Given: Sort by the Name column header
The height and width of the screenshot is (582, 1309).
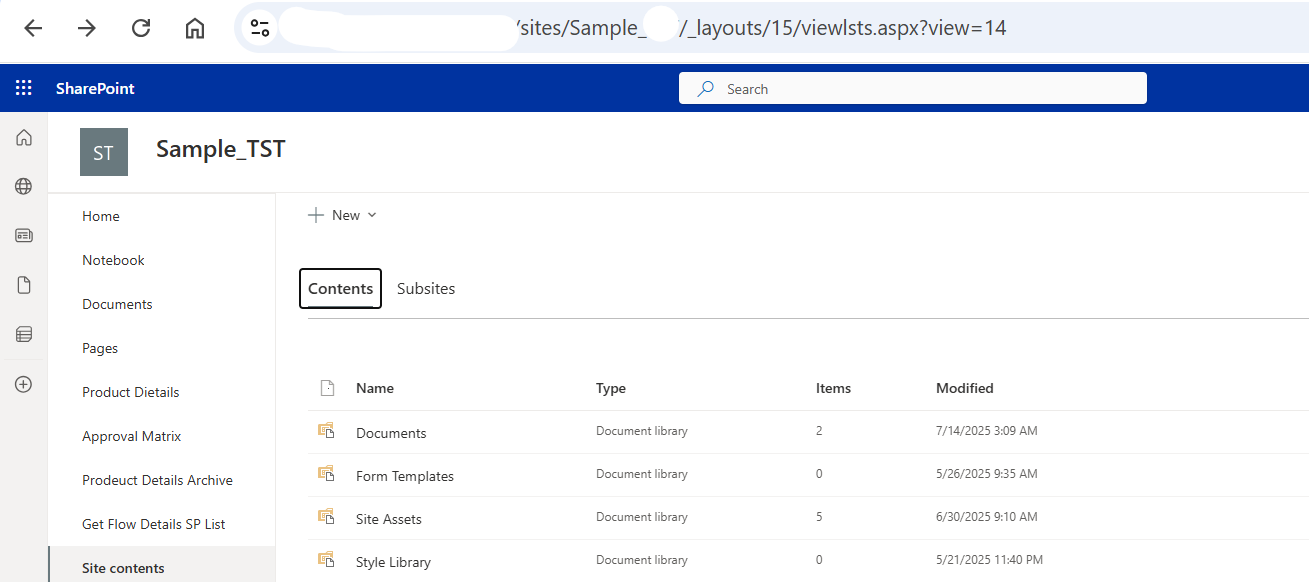Looking at the screenshot, I should point(375,388).
